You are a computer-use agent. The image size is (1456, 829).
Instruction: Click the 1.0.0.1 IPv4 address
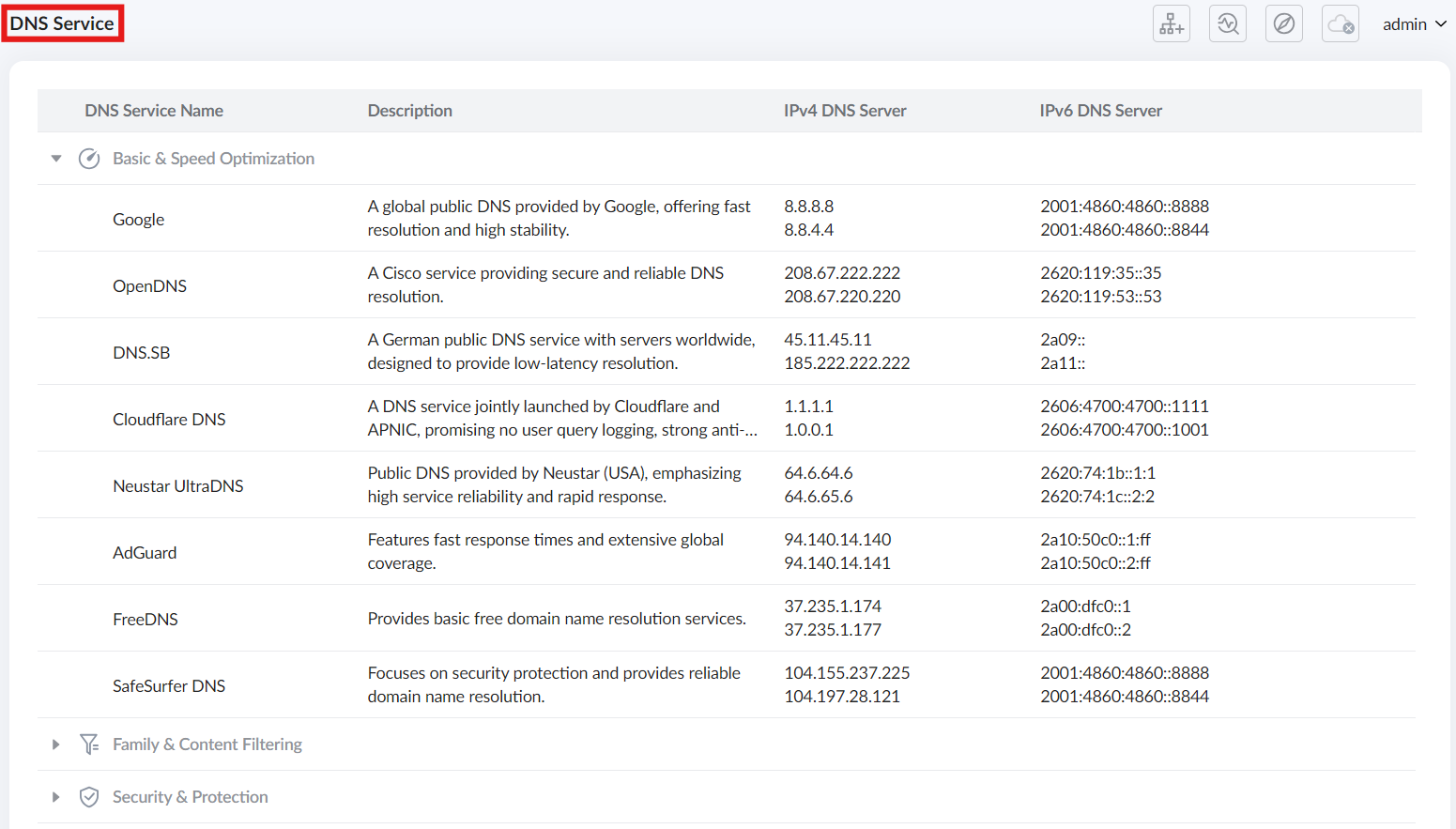[x=809, y=430]
